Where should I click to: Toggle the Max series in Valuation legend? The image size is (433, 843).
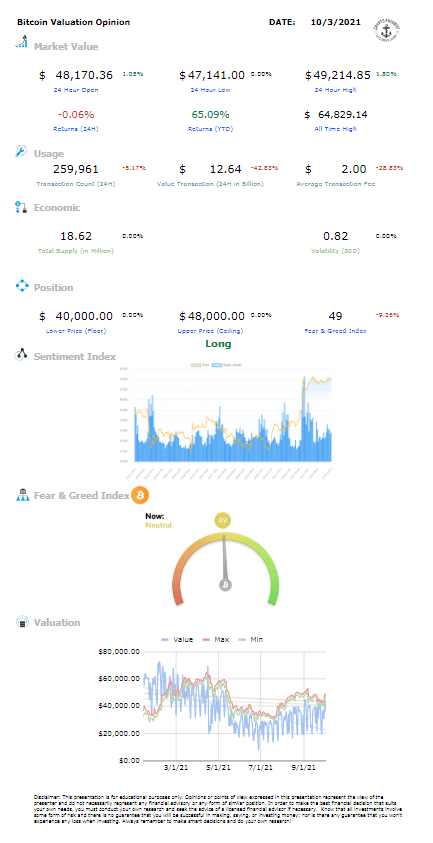216,639
